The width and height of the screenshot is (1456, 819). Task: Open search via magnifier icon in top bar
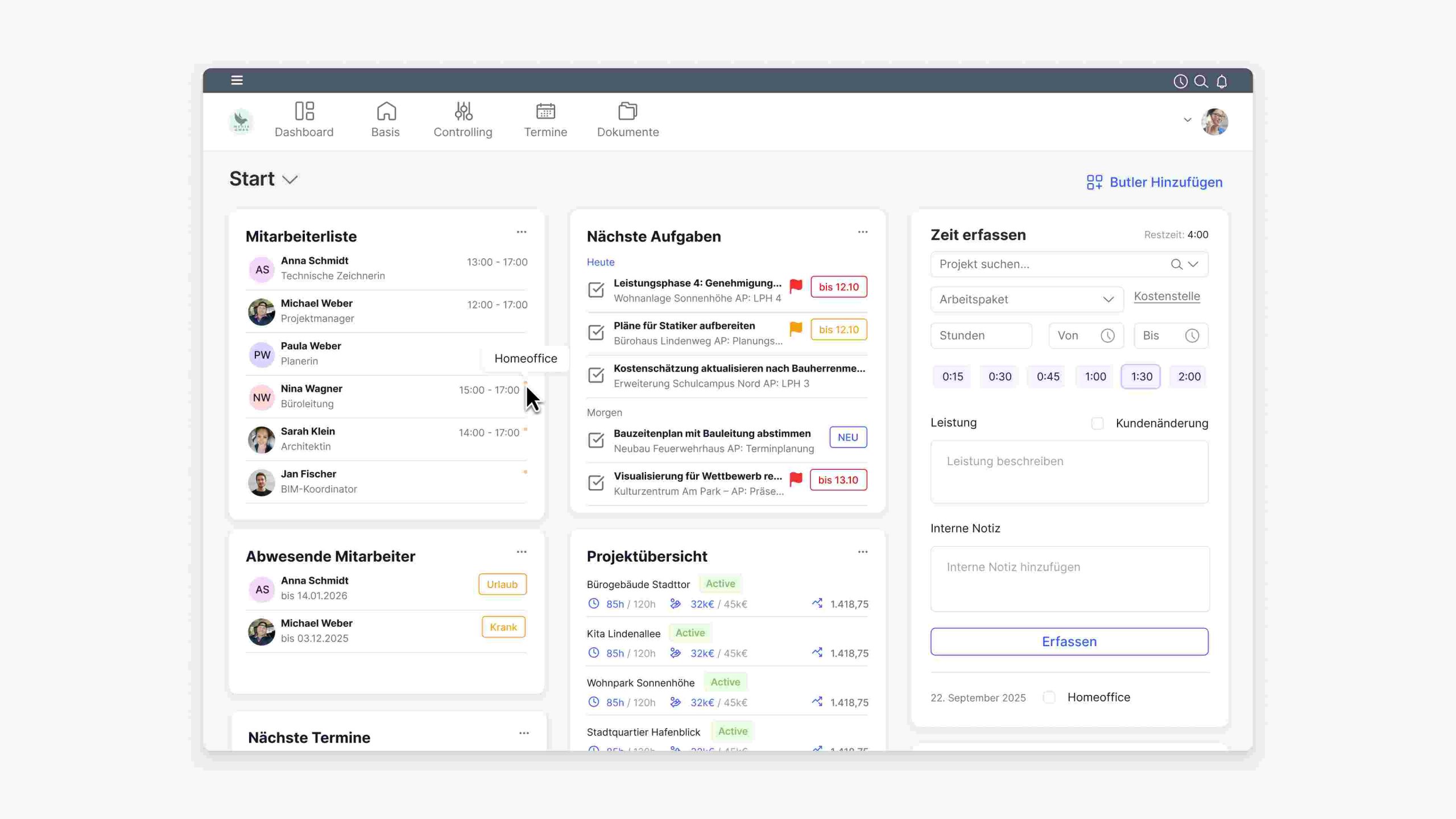pos(1201,81)
